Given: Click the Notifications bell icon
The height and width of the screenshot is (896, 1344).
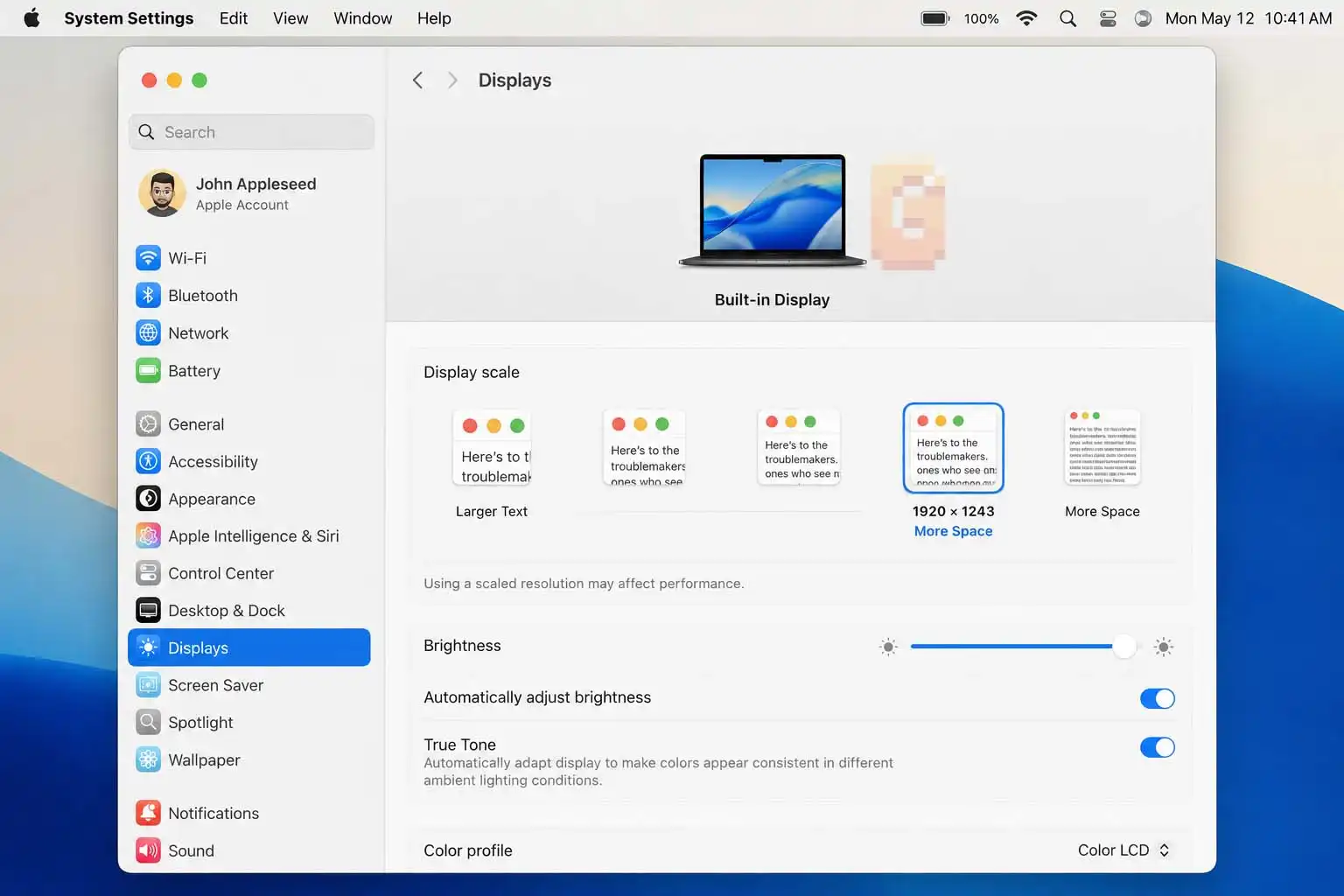Looking at the screenshot, I should [x=148, y=813].
